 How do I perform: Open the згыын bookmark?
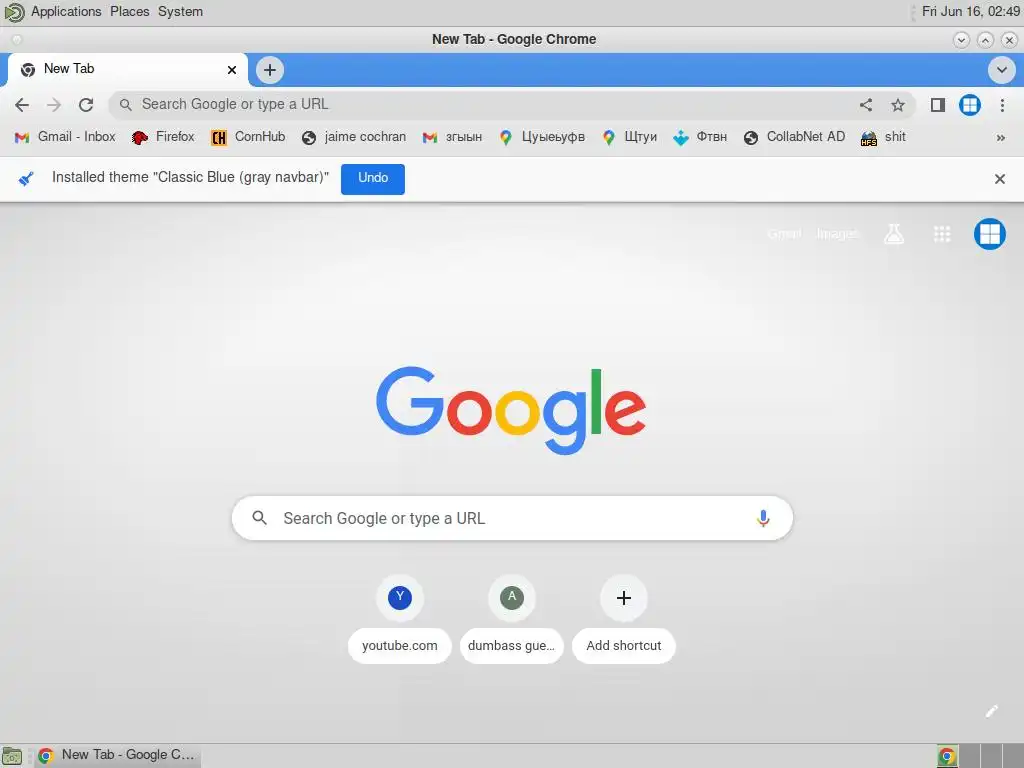tap(452, 137)
